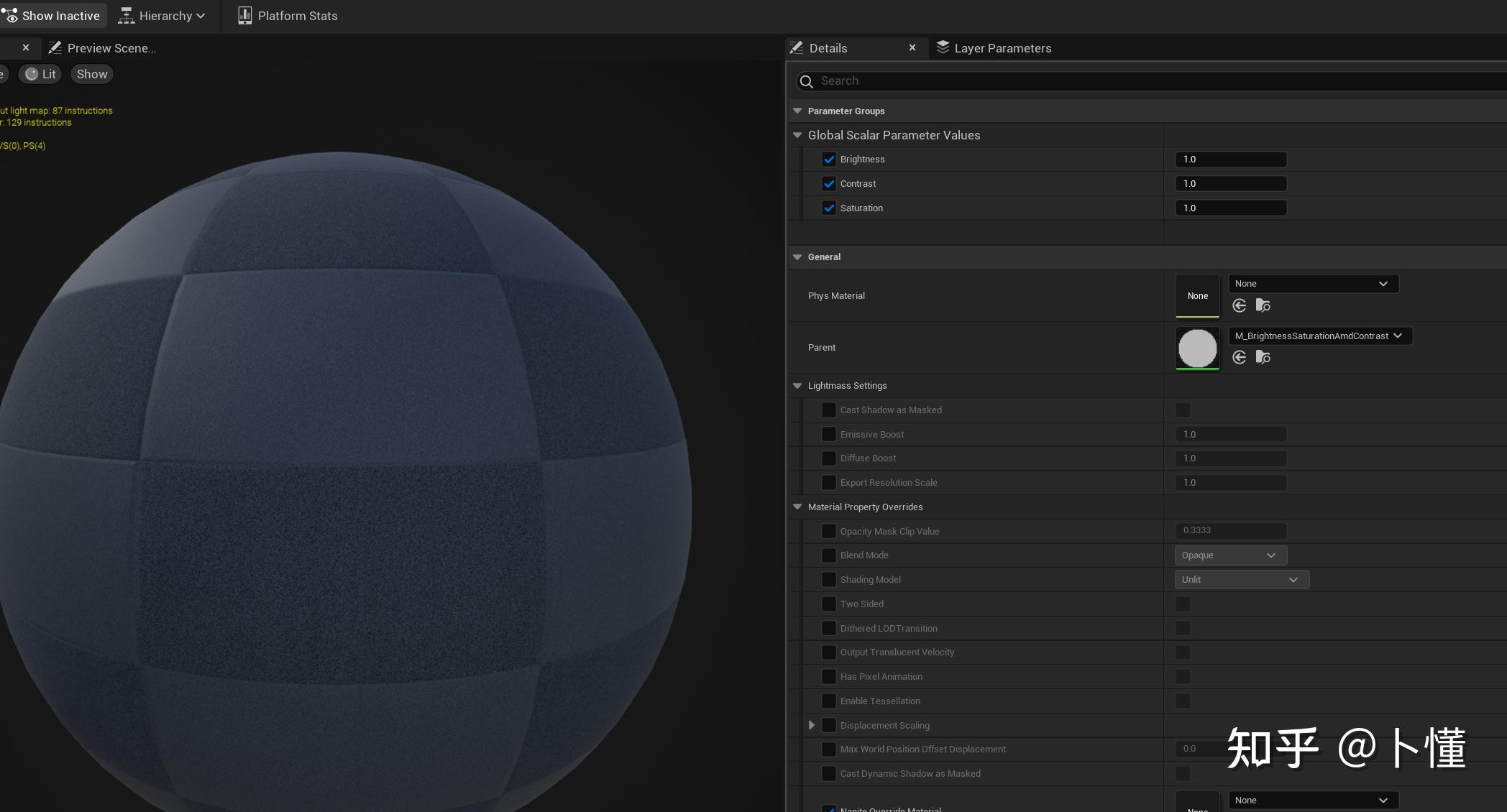Toggle the Show Inactive eye icon
This screenshot has height=812, width=1507.
point(11,15)
